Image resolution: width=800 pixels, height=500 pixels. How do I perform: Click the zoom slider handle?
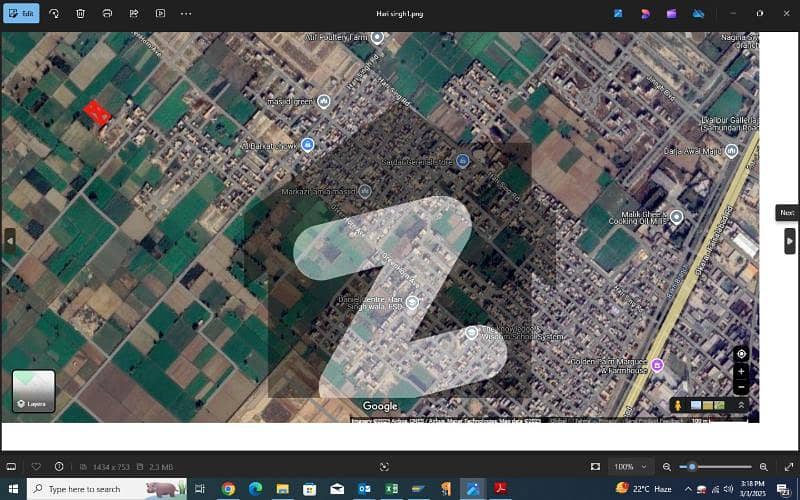(x=692, y=467)
